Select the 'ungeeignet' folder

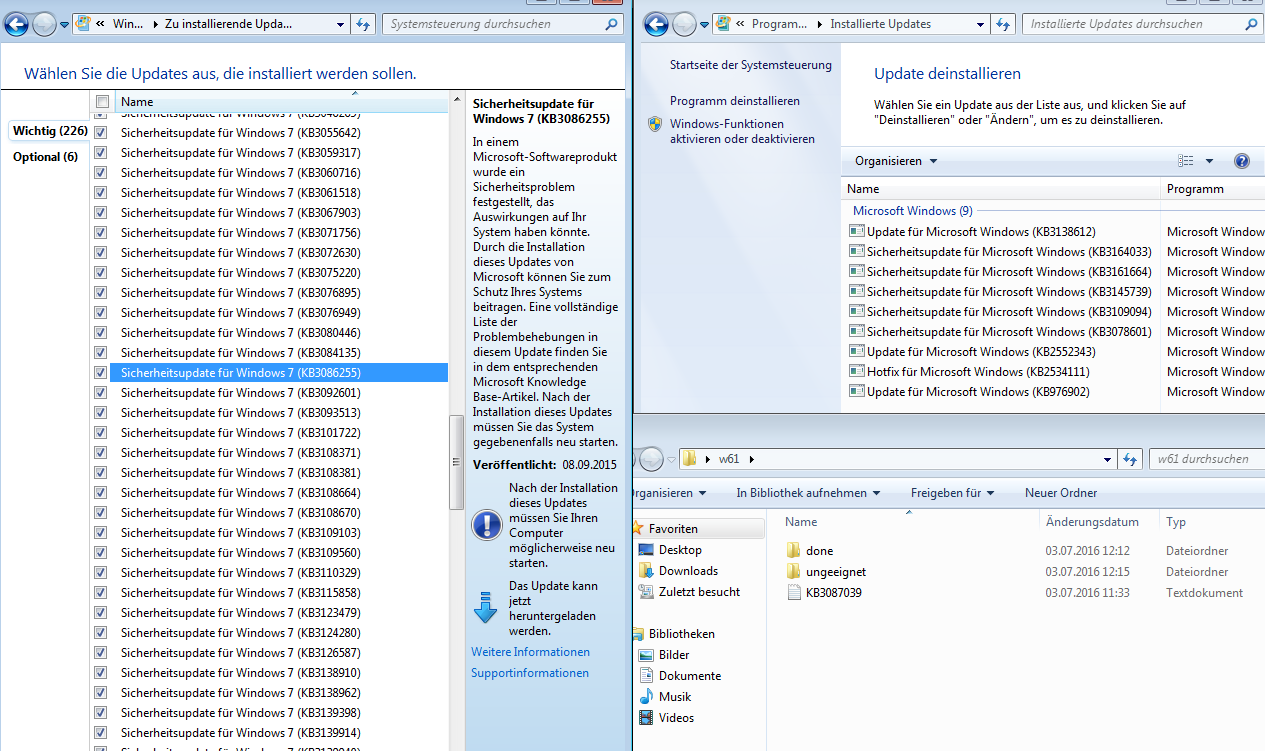[835, 572]
